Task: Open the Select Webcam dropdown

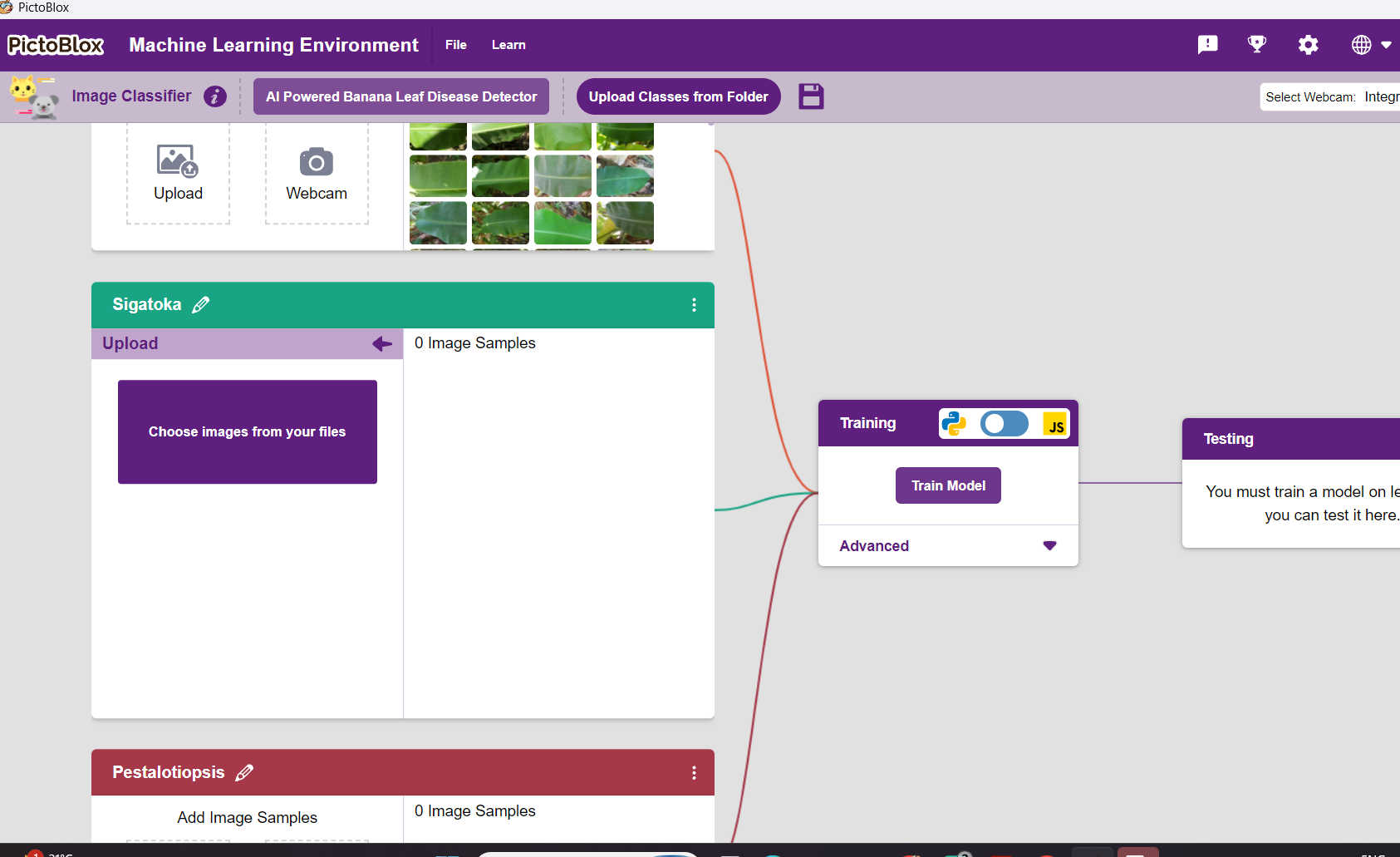Action: [x=1330, y=97]
